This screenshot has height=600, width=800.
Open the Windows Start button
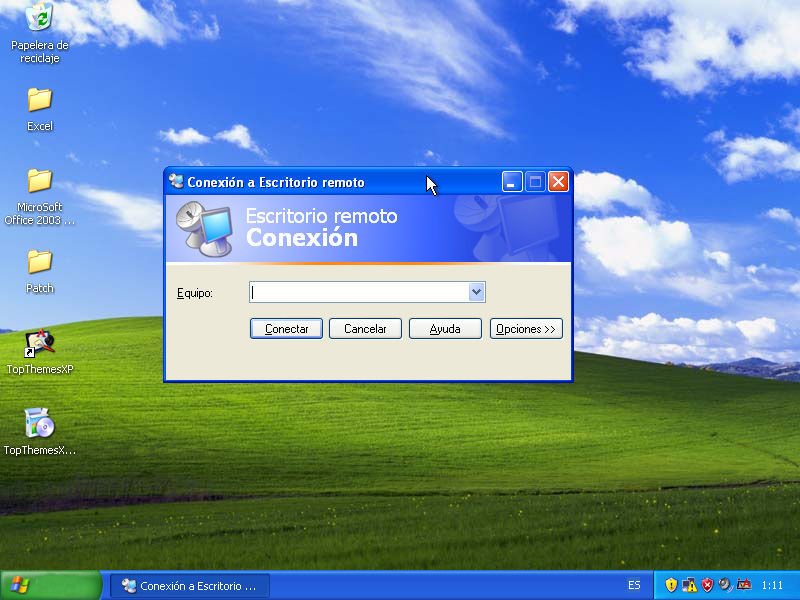tap(51, 585)
